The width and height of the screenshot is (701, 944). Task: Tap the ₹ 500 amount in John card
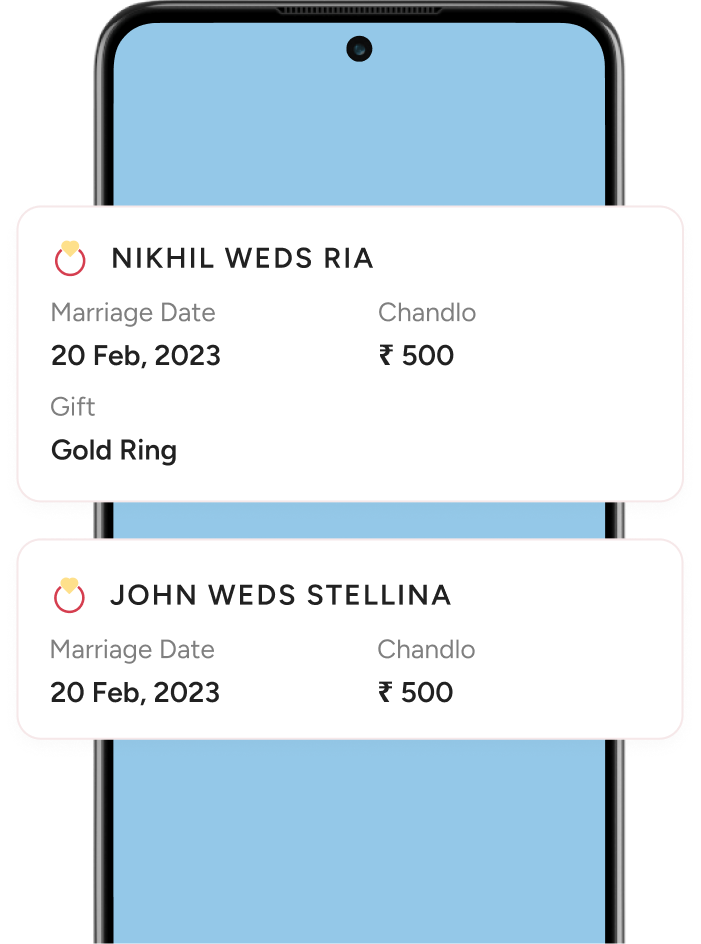[415, 692]
